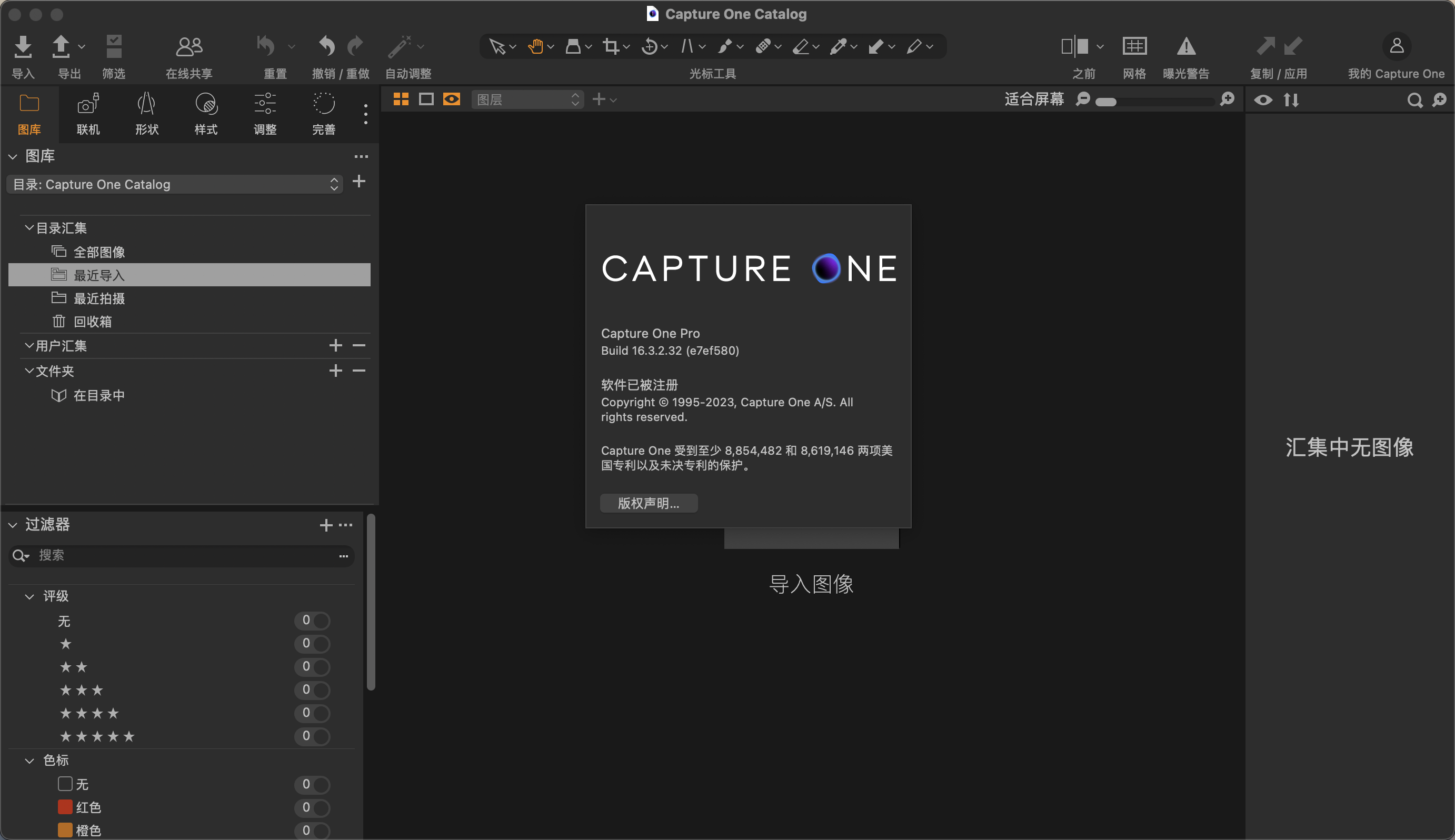The width and height of the screenshot is (1455, 840).
Task: Select All Images (全部图像) collection
Action: [x=189, y=252]
